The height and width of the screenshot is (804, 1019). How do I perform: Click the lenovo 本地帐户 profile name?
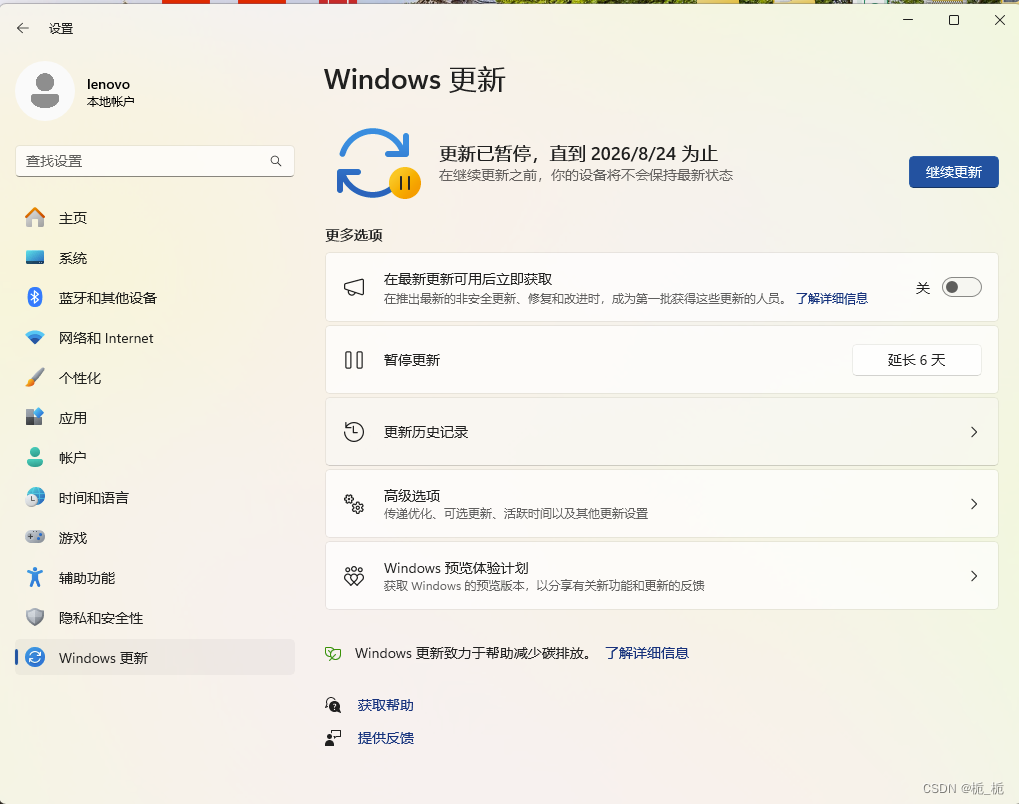(110, 92)
